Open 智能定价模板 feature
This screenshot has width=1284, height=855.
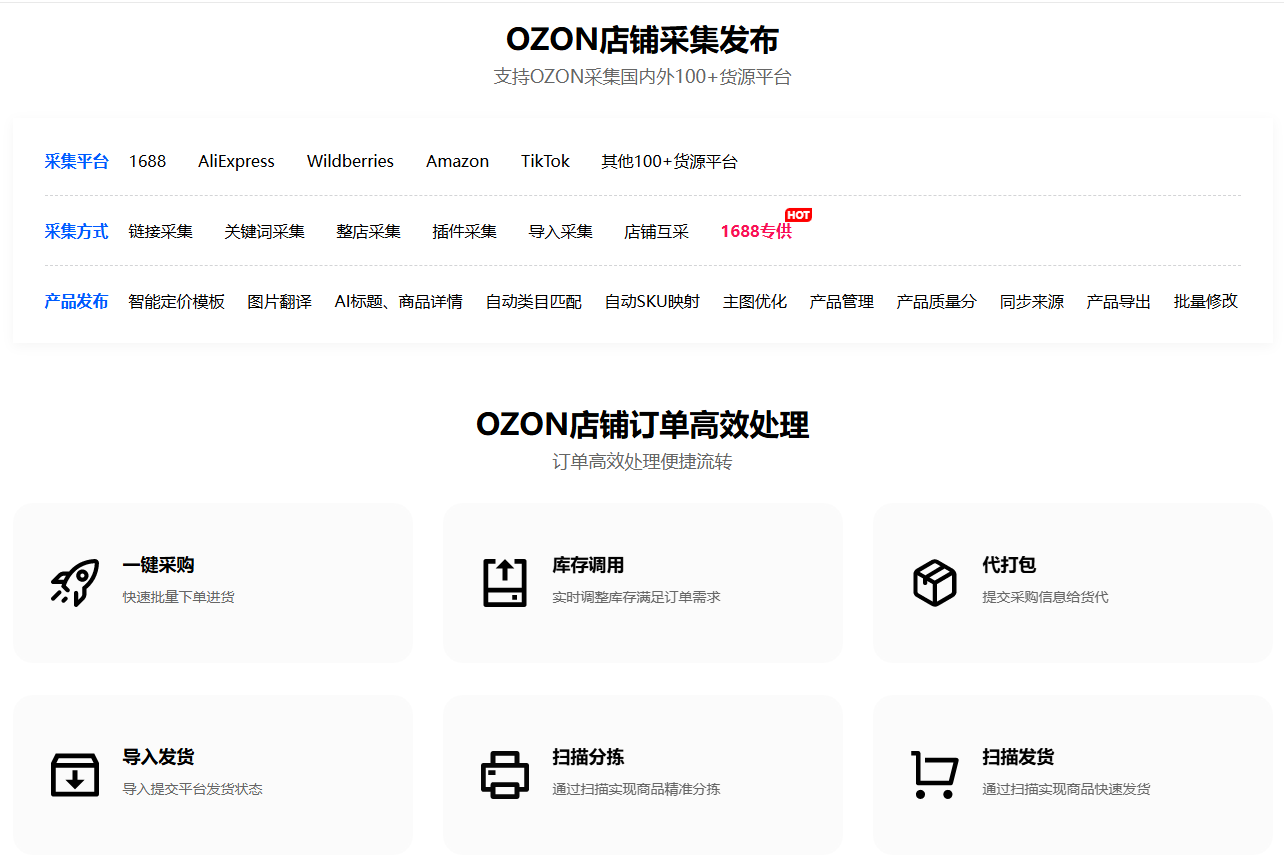click(x=176, y=302)
